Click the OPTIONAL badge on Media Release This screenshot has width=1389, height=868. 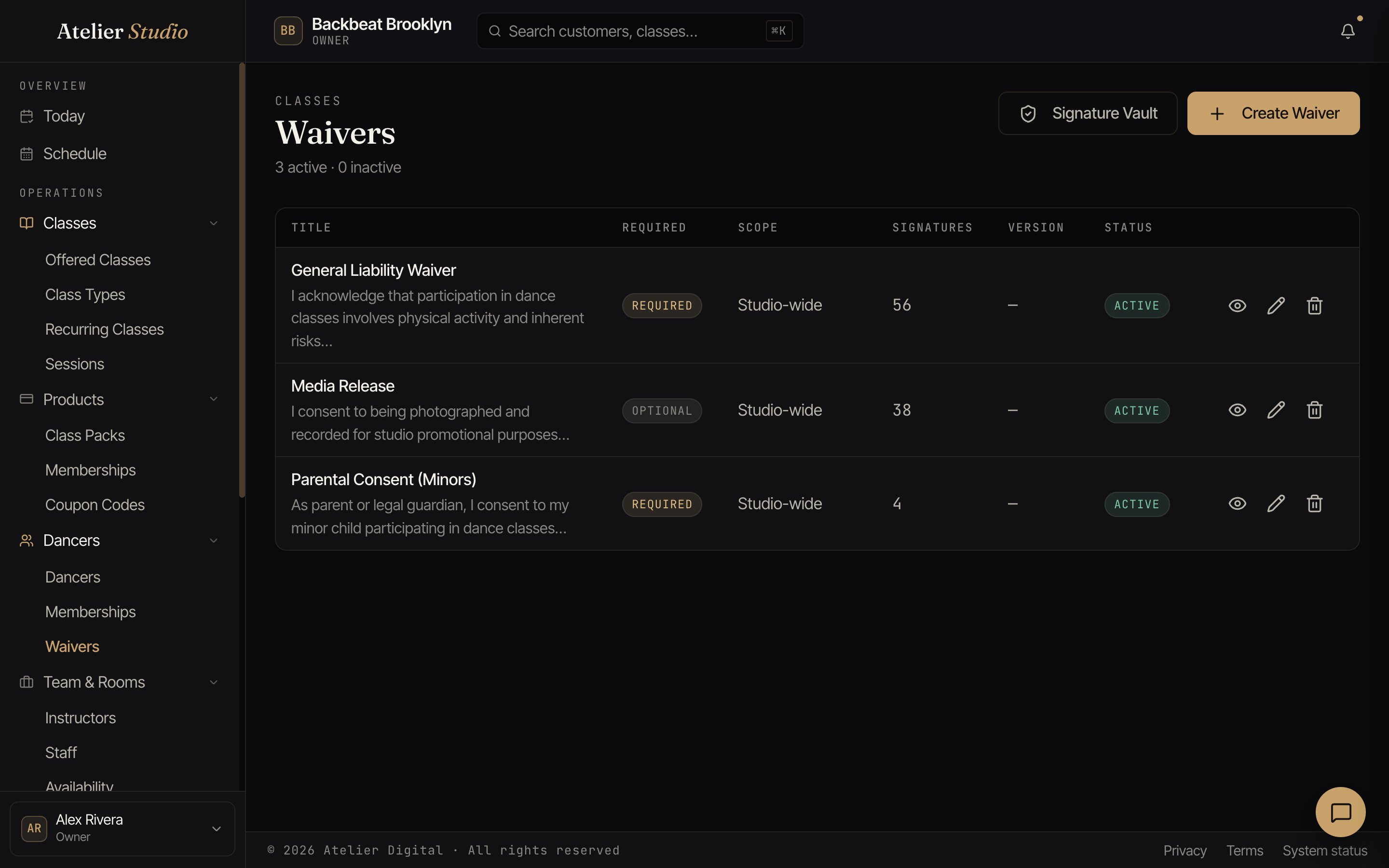[662, 411]
